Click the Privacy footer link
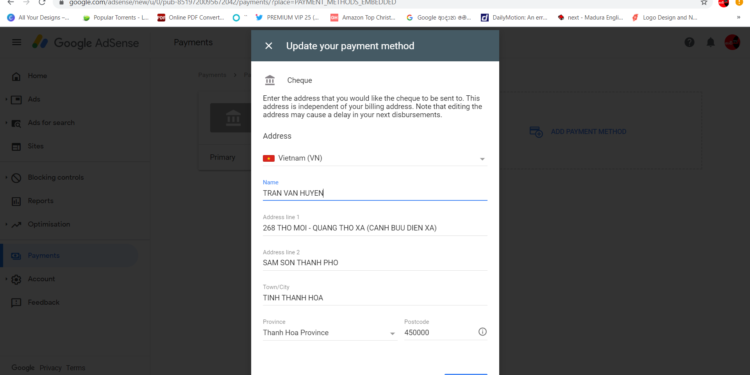The height and width of the screenshot is (375, 750). pos(50,368)
